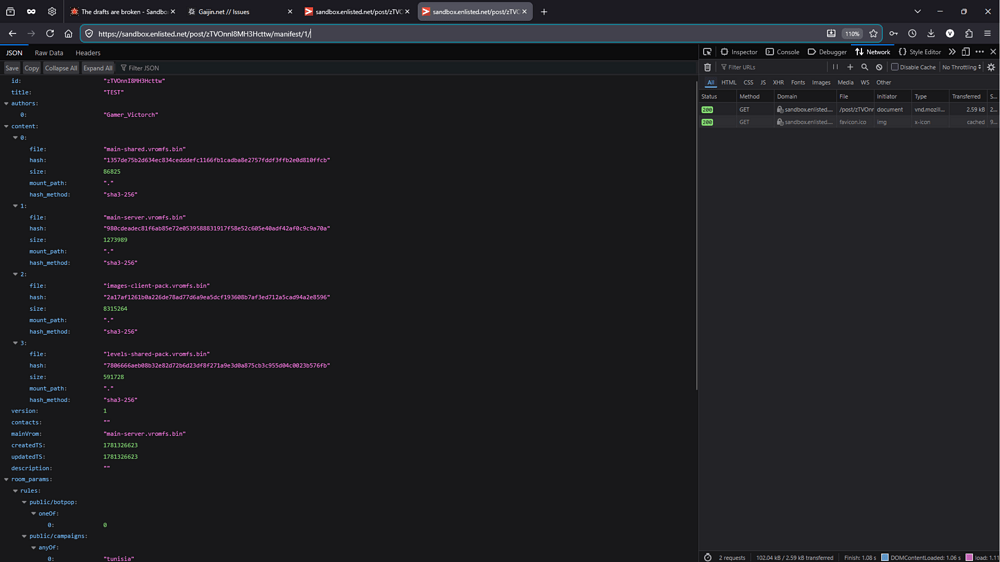Collapse the public/botpop node
Screen dimensions: 1000x562
pos(24,503)
